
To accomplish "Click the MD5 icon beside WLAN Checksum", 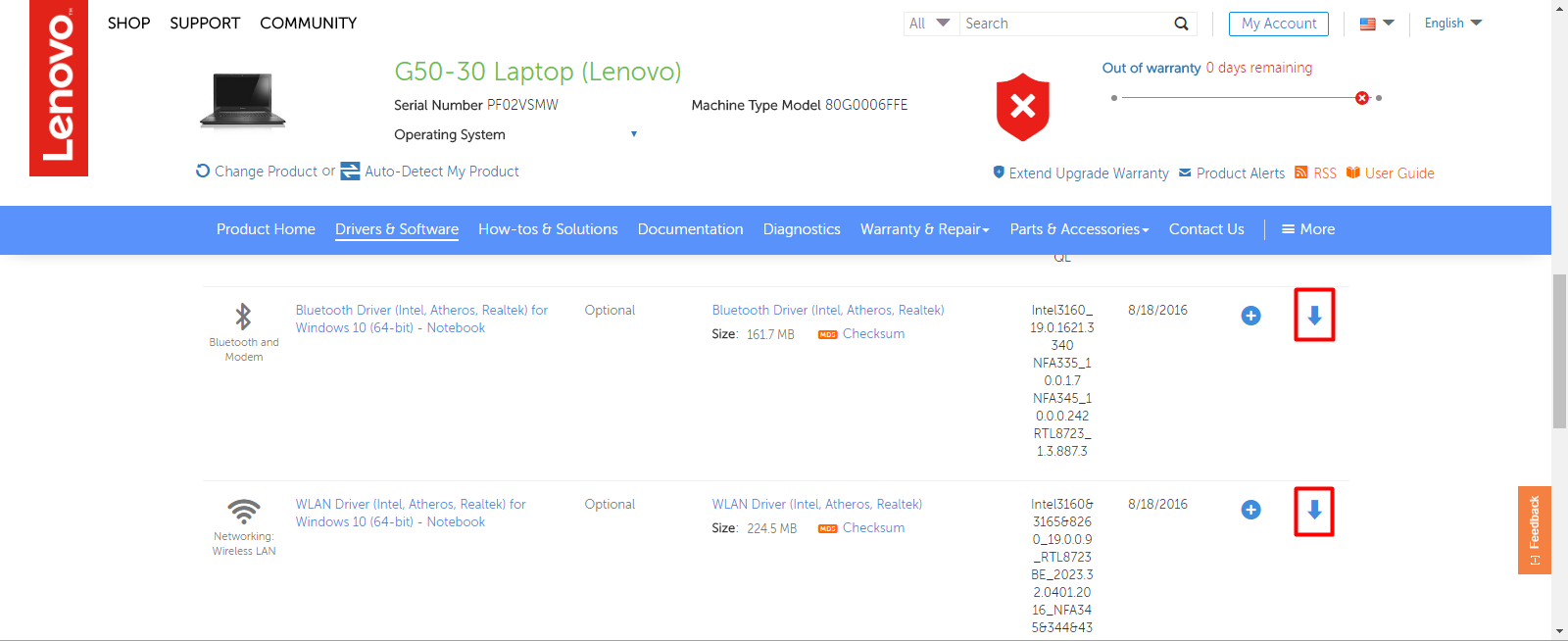I will [828, 528].
